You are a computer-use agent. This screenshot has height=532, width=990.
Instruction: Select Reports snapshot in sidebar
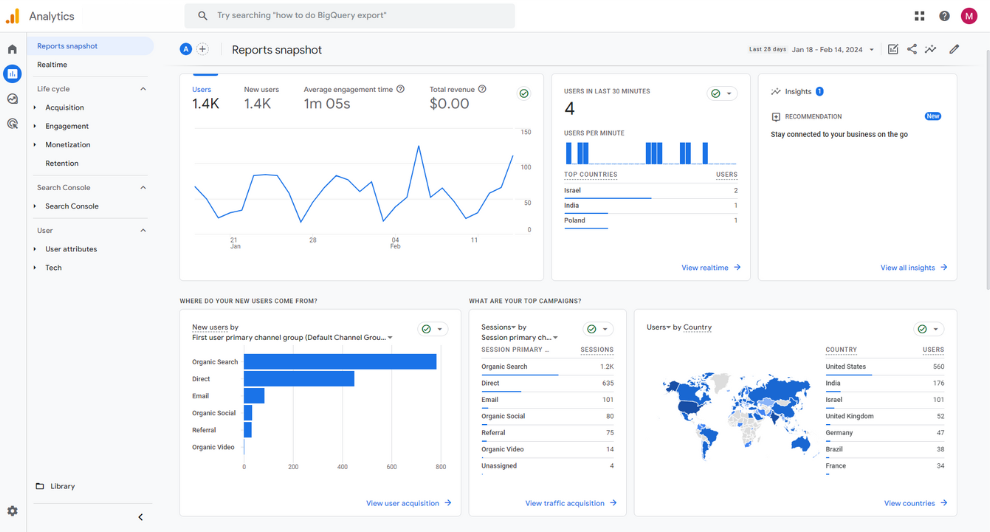(x=90, y=46)
